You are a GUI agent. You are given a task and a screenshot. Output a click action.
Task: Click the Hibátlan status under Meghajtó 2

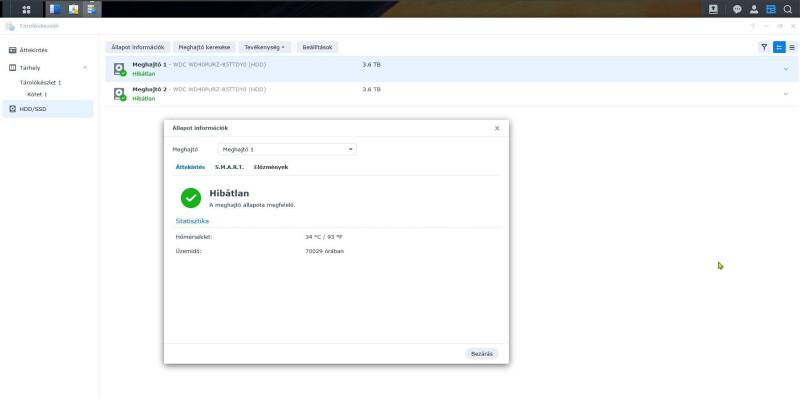[x=144, y=98]
